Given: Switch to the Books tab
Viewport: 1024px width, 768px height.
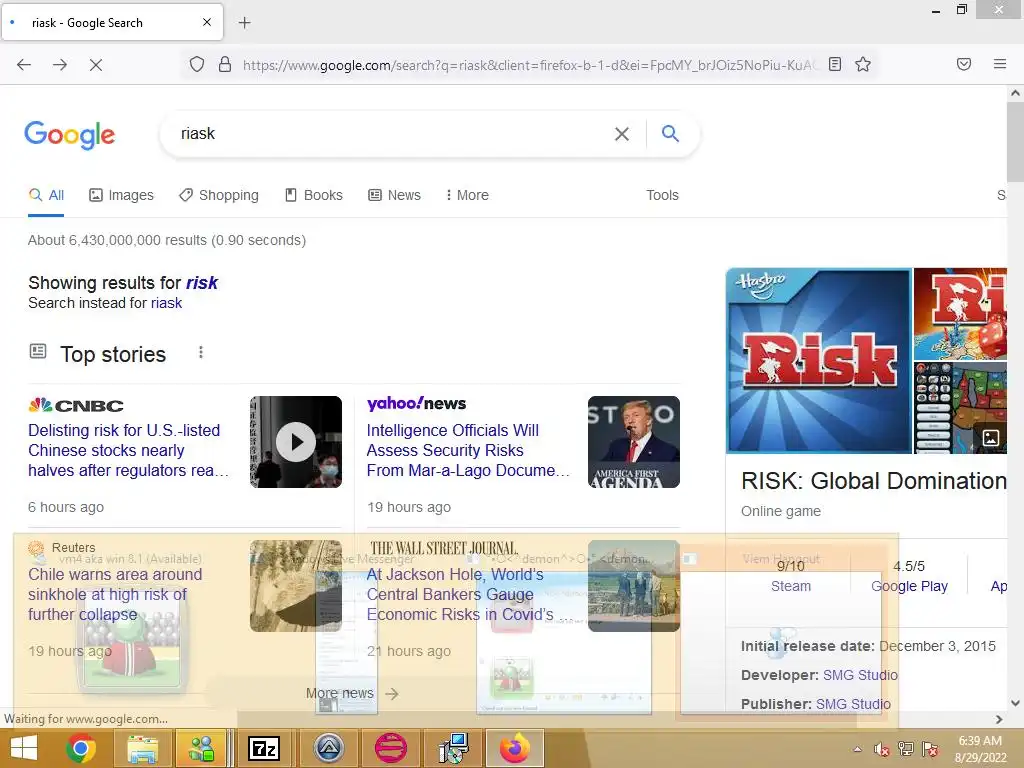Looking at the screenshot, I should (x=313, y=195).
